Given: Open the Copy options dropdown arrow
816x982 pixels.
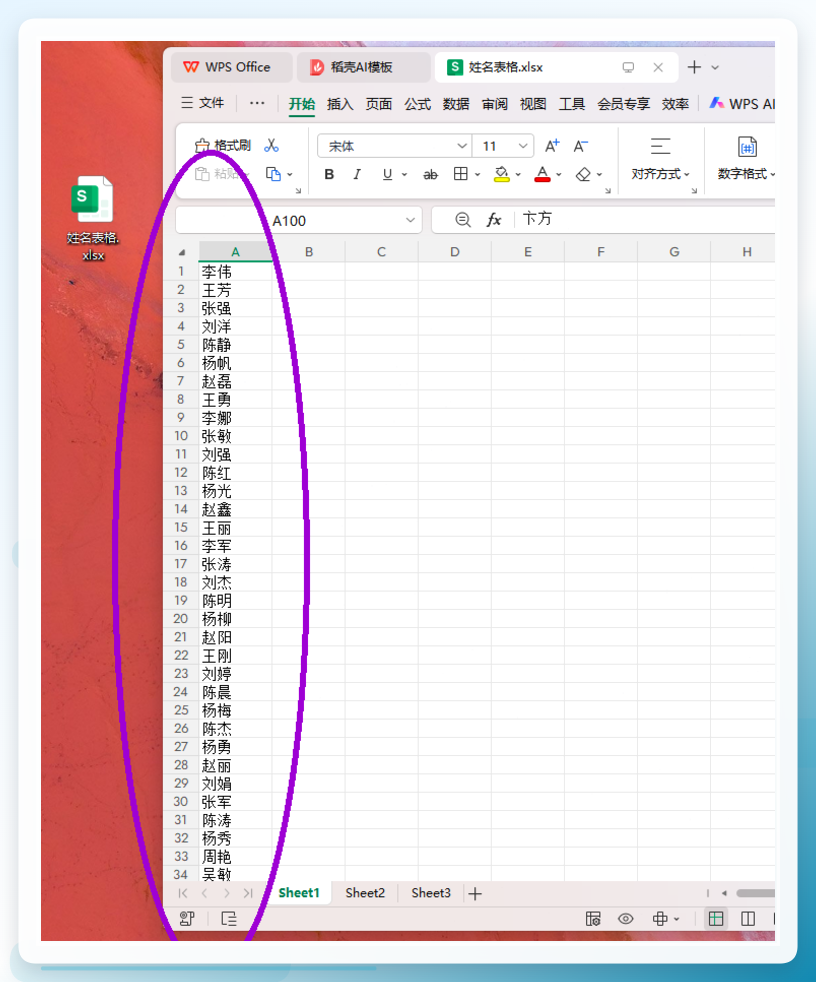Looking at the screenshot, I should pyautogui.click(x=290, y=175).
